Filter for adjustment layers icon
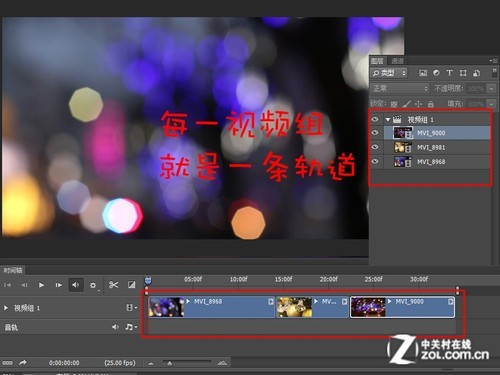The width and height of the screenshot is (500, 375). [x=436, y=73]
